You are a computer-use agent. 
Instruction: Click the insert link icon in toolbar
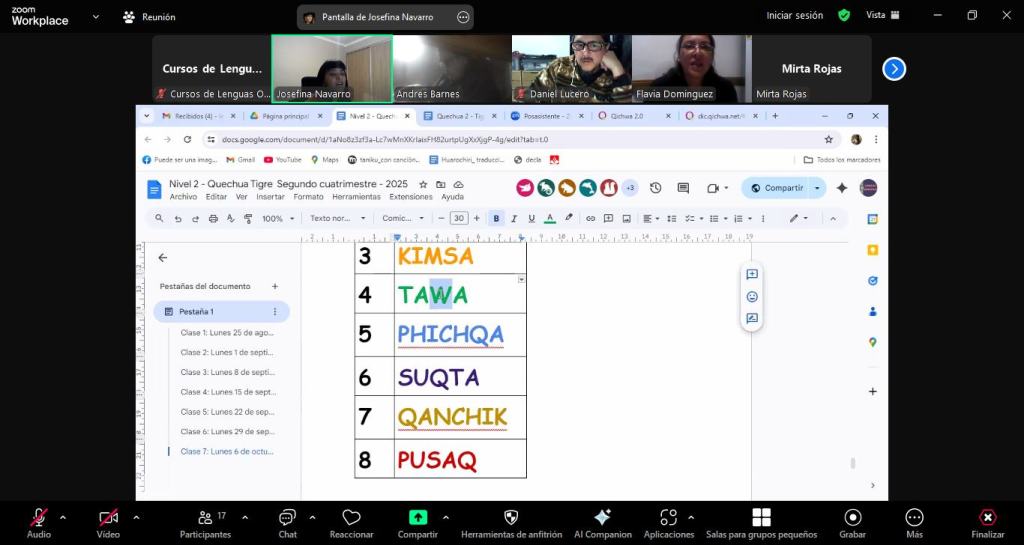coord(591,218)
